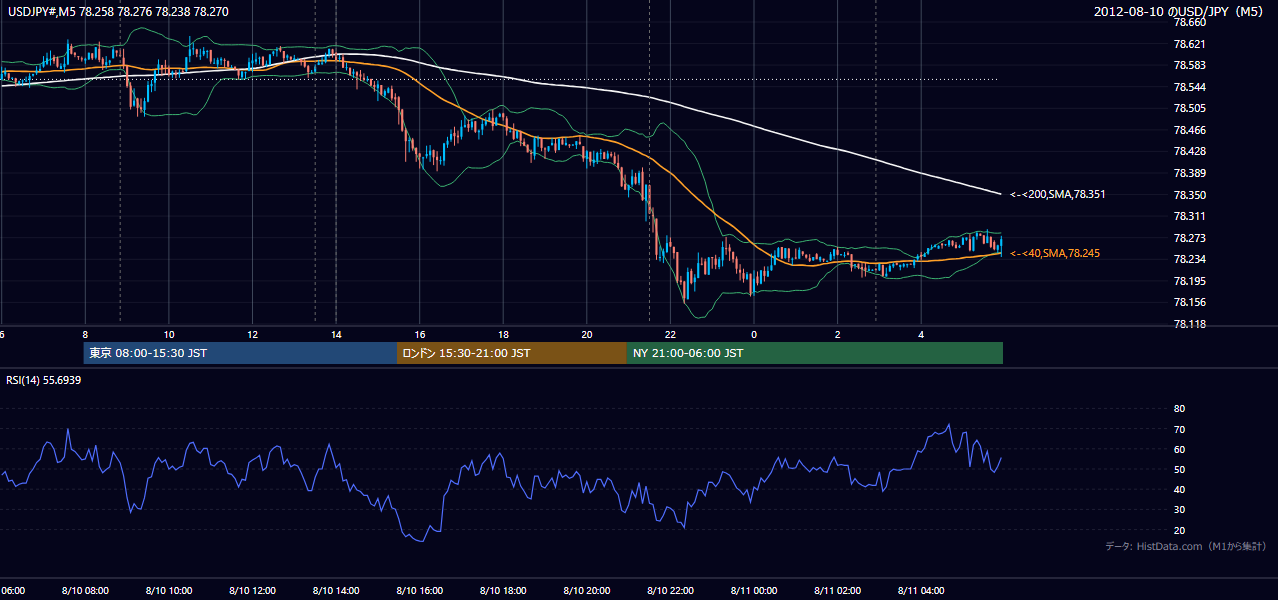Click price axis value 78.428
Screen dimensions: 1278x600
click(x=1189, y=151)
